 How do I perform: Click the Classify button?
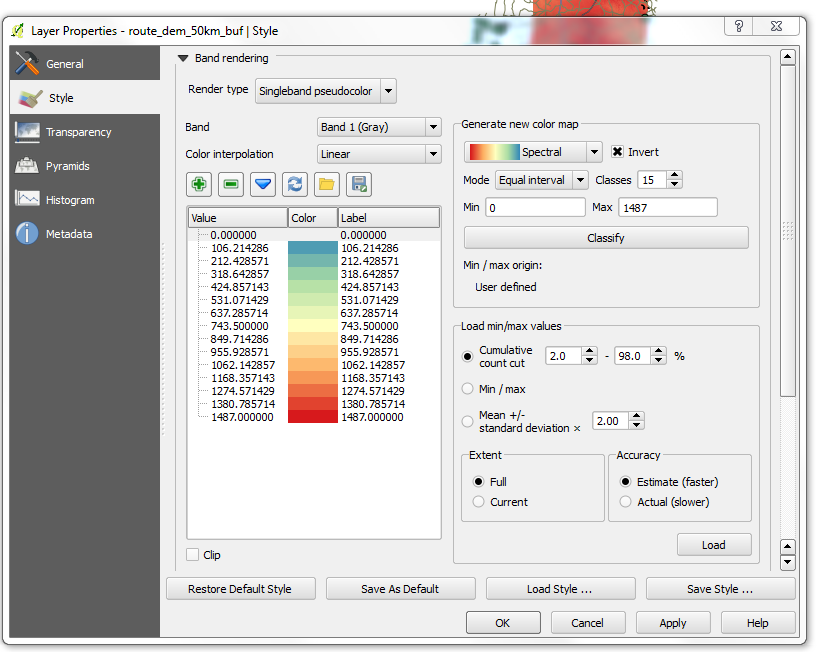pos(606,238)
